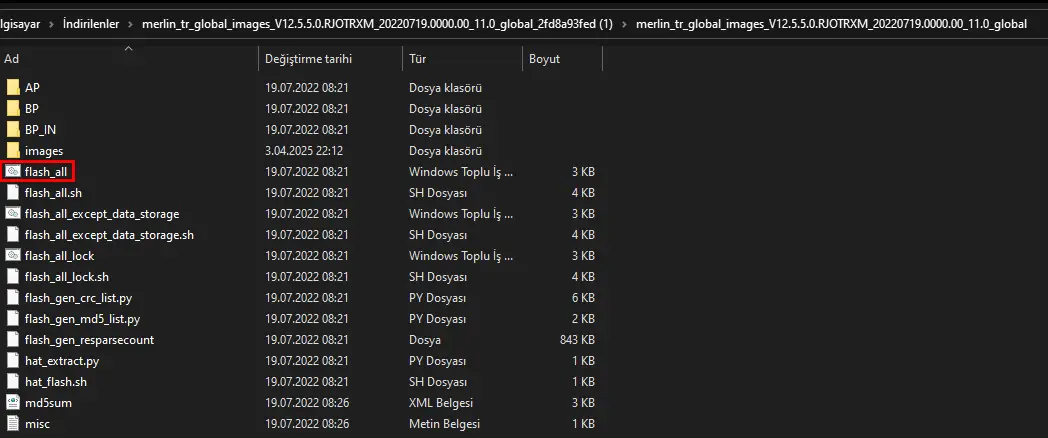The width and height of the screenshot is (1048, 438).
Task: Click the flash_gen_resparsecount file icon
Action: point(13,340)
